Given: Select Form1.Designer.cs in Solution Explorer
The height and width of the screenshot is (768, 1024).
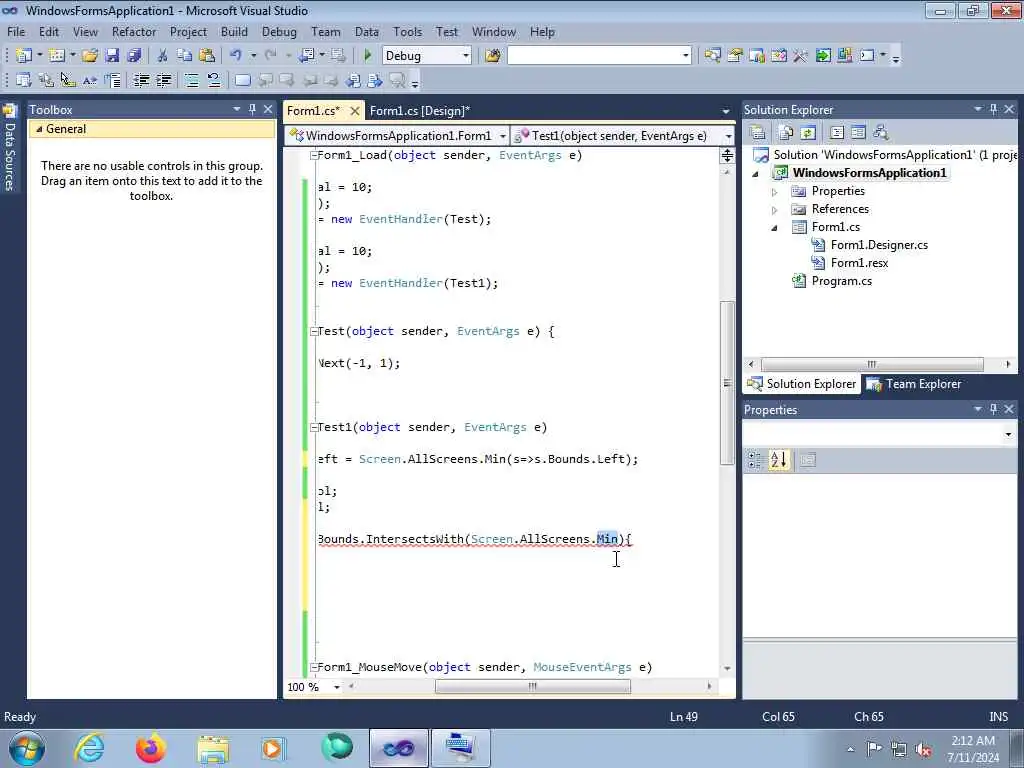Looking at the screenshot, I should [x=879, y=245].
